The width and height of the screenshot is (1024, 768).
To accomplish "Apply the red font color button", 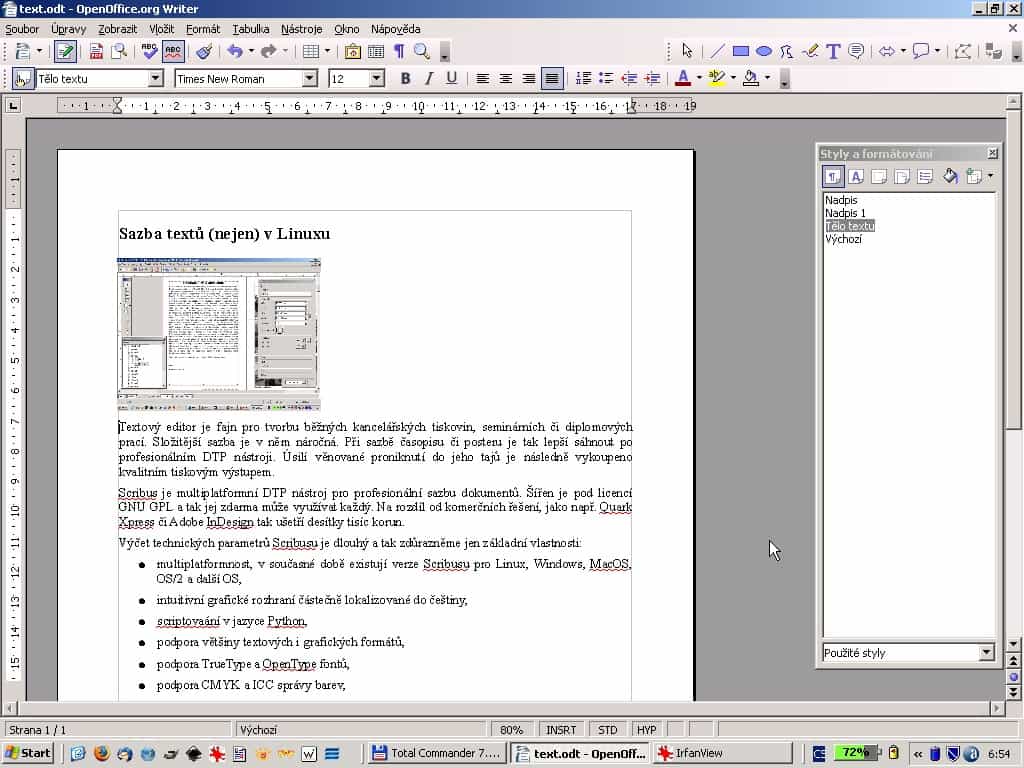I will pos(683,79).
